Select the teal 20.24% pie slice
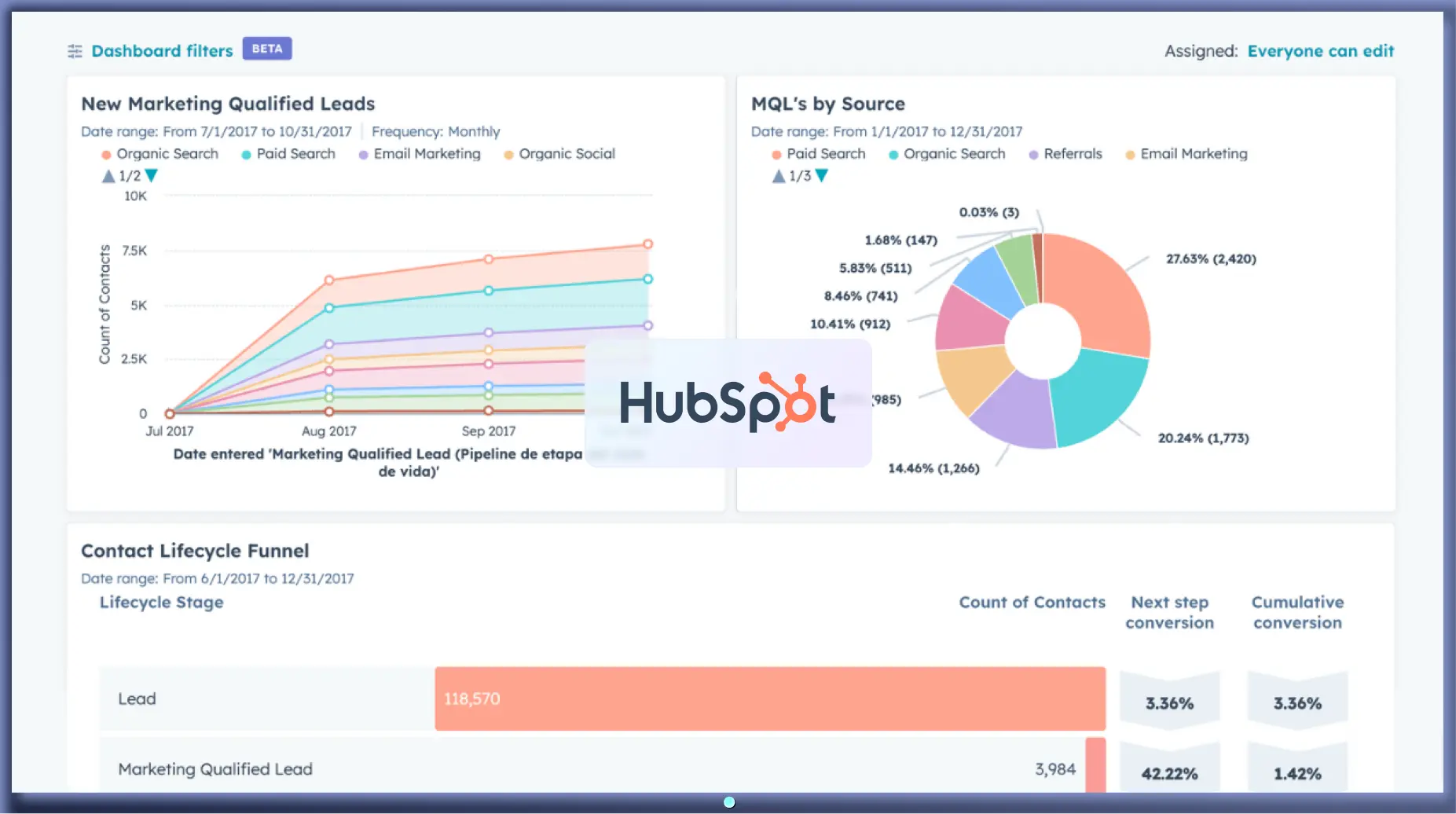Image resolution: width=1456 pixels, height=814 pixels. 1100,397
